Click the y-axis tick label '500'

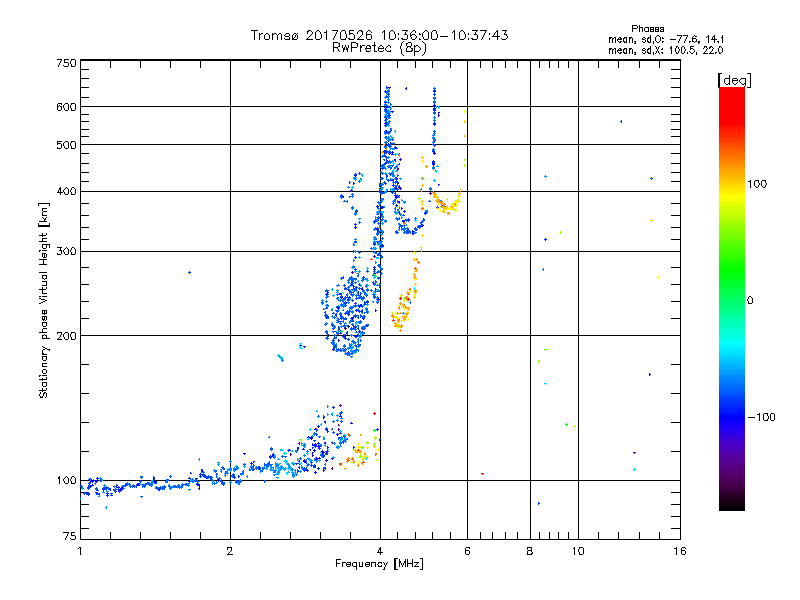pos(66,145)
